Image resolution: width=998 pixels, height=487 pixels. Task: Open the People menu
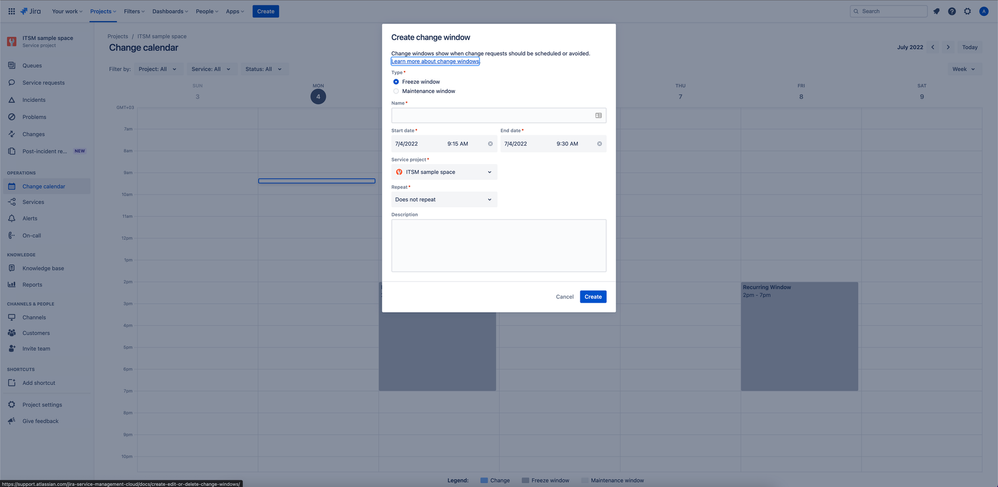tap(207, 11)
